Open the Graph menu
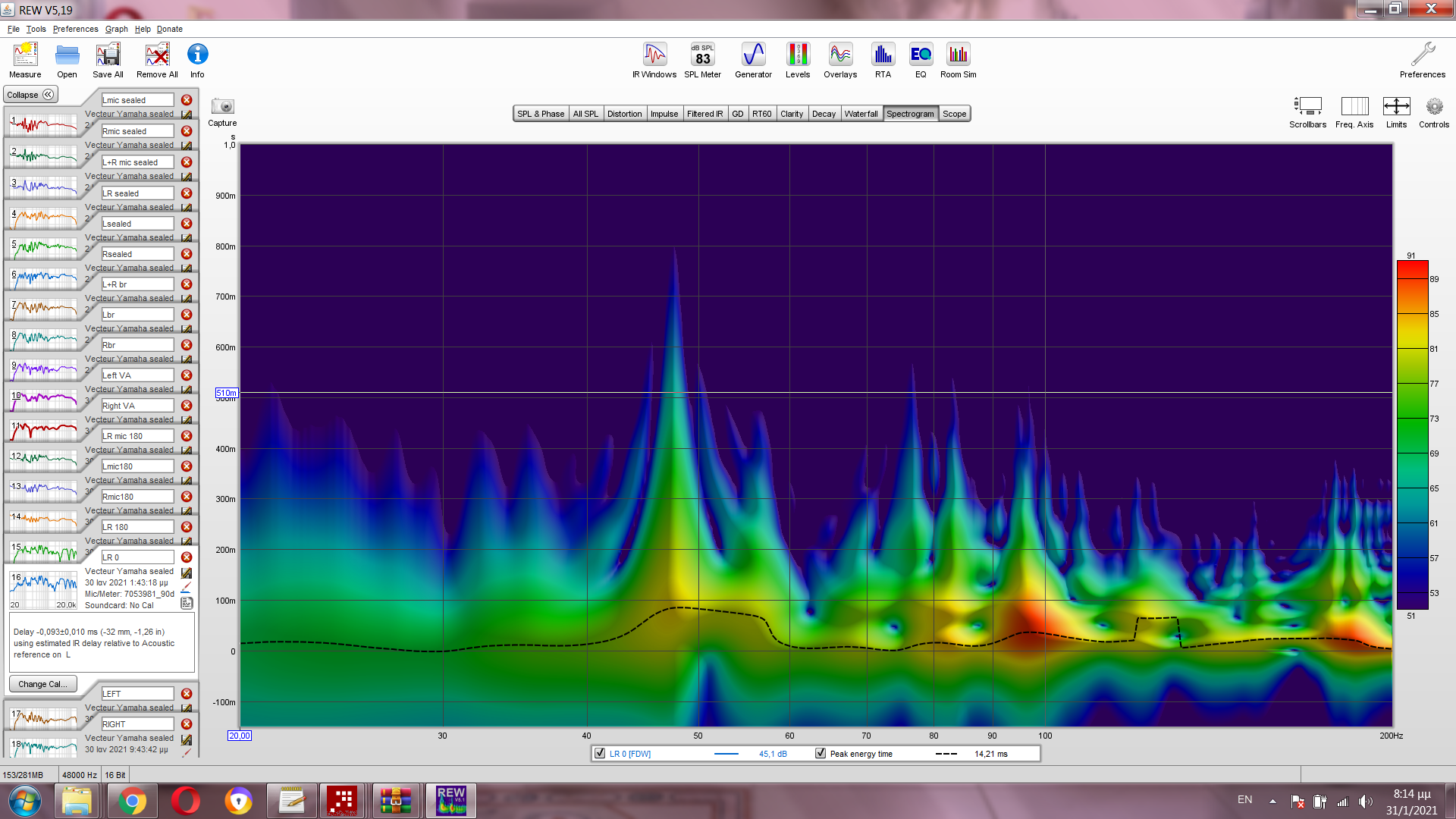Screen dimensions: 1456x819 coord(116,29)
